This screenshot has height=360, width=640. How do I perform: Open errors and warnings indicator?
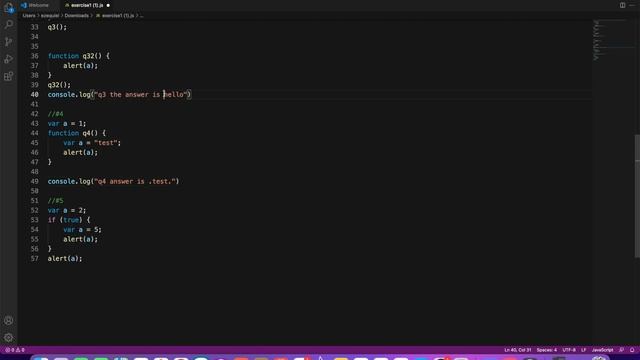(15, 350)
